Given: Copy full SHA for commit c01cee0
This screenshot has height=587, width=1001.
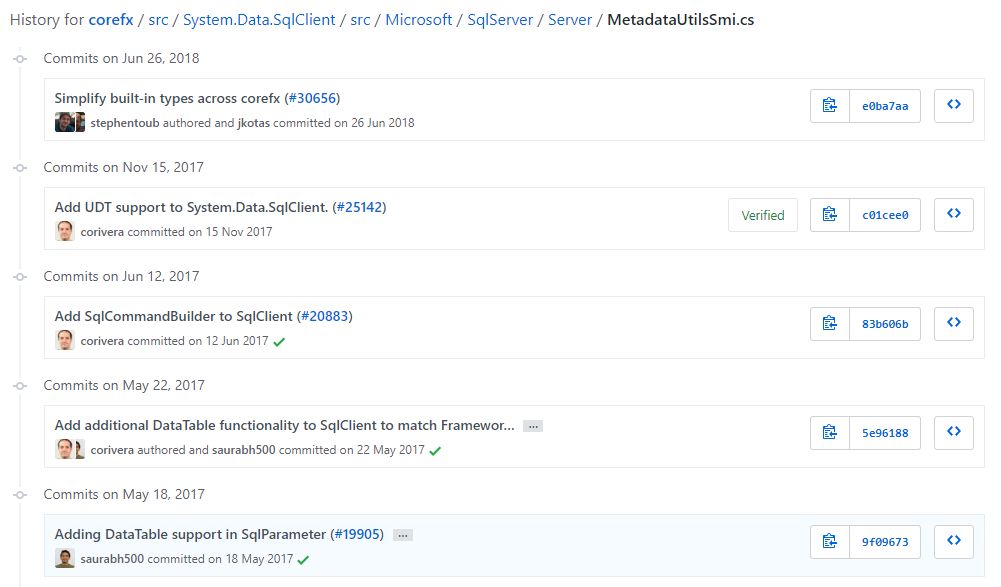Looking at the screenshot, I should pos(829,215).
